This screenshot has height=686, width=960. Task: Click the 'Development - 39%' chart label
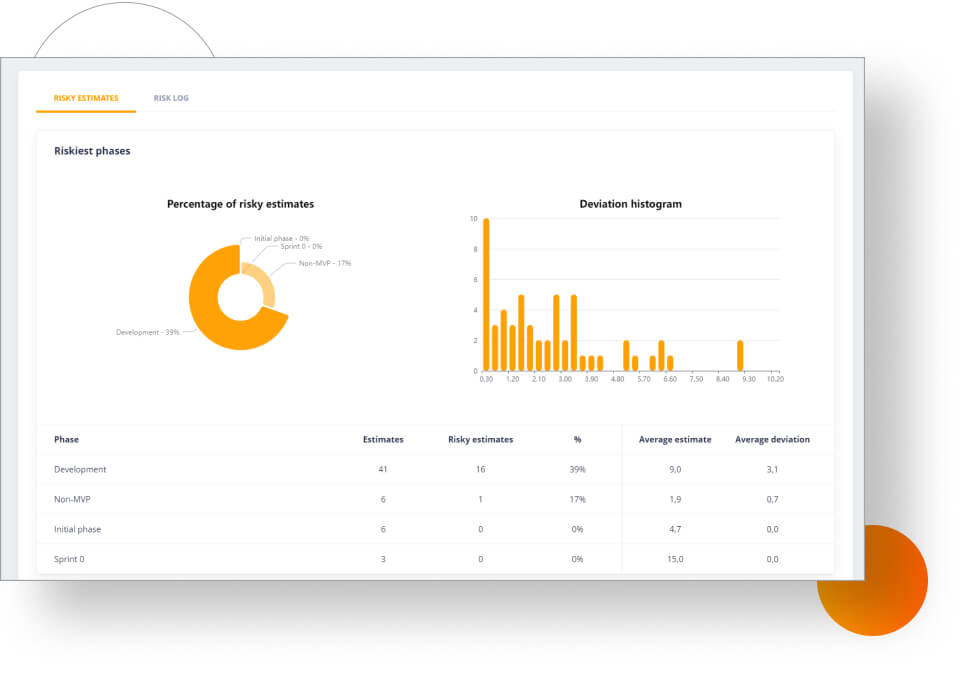[147, 332]
